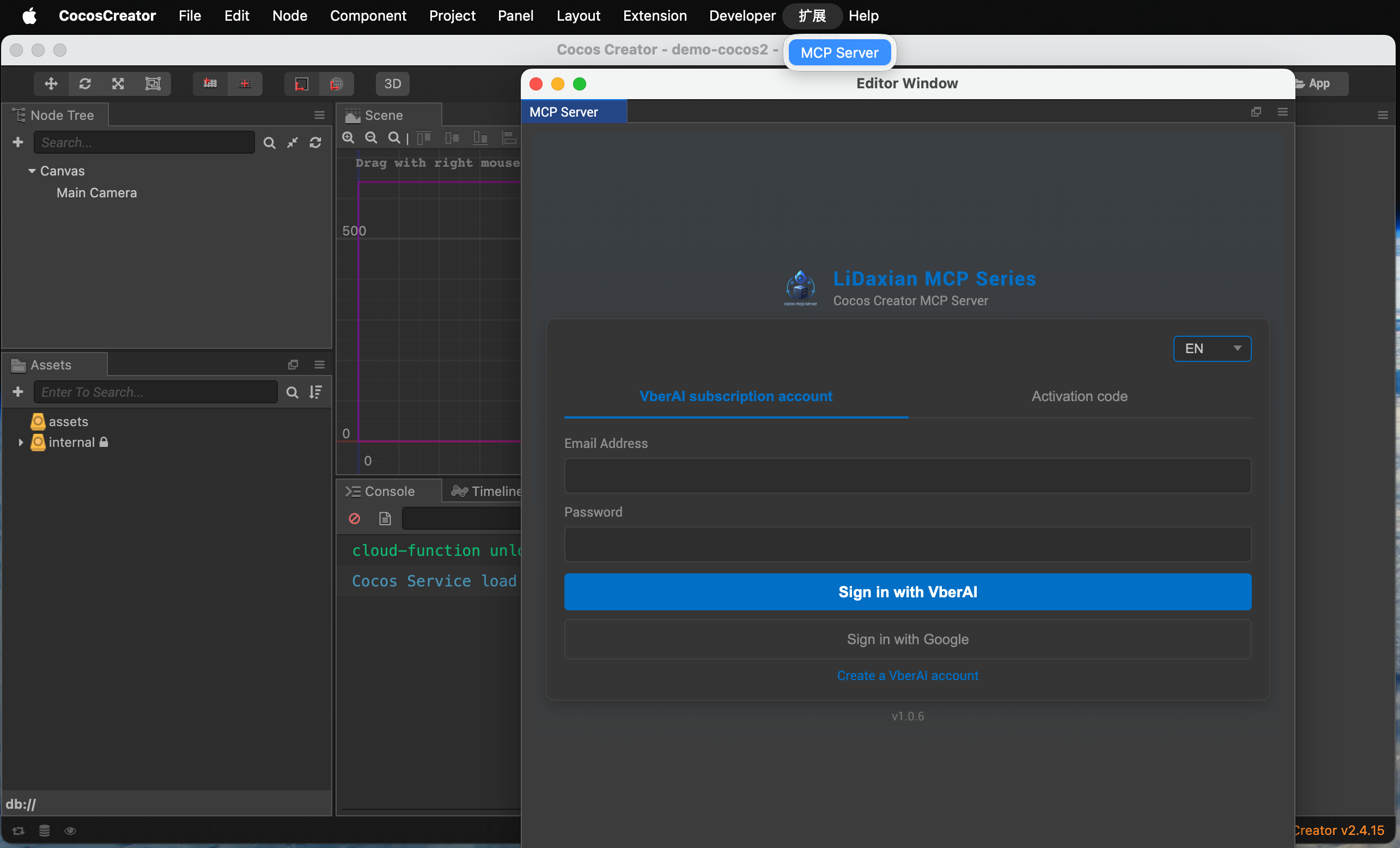Click Sign in with Google
This screenshot has width=1400, height=848.
(908, 639)
